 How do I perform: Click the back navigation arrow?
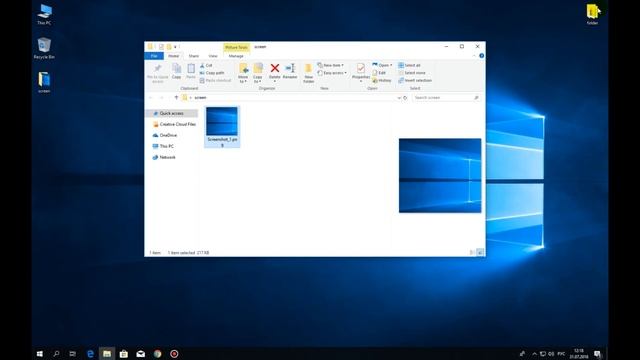(151, 98)
